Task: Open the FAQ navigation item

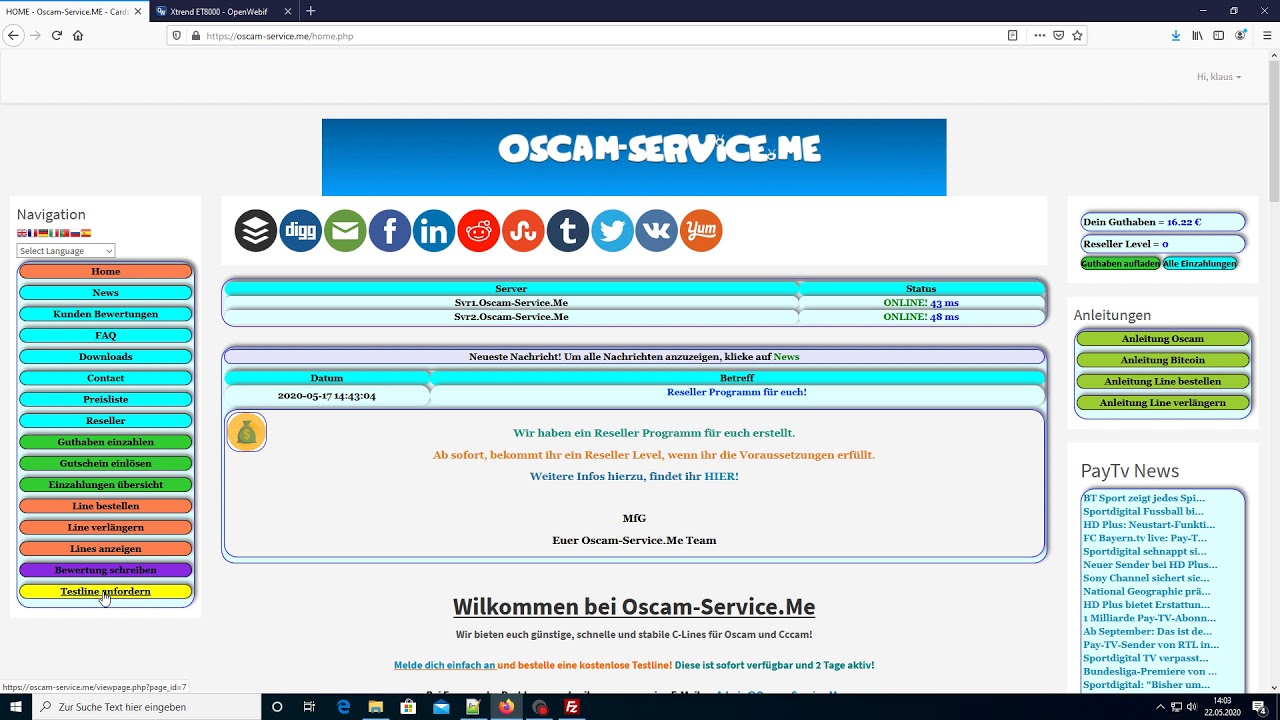Action: [106, 335]
